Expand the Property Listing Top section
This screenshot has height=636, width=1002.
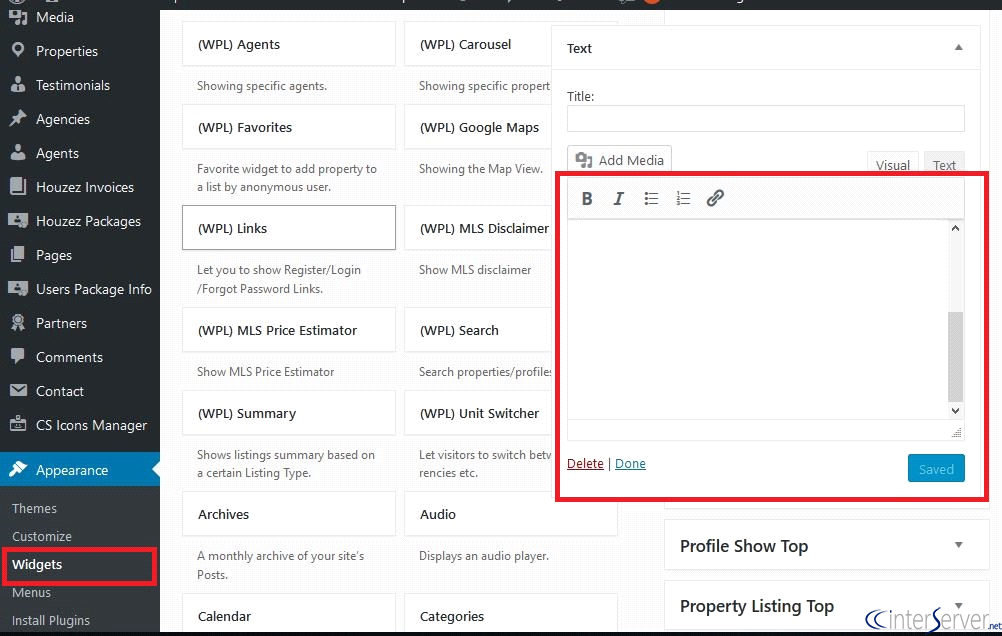coord(959,605)
